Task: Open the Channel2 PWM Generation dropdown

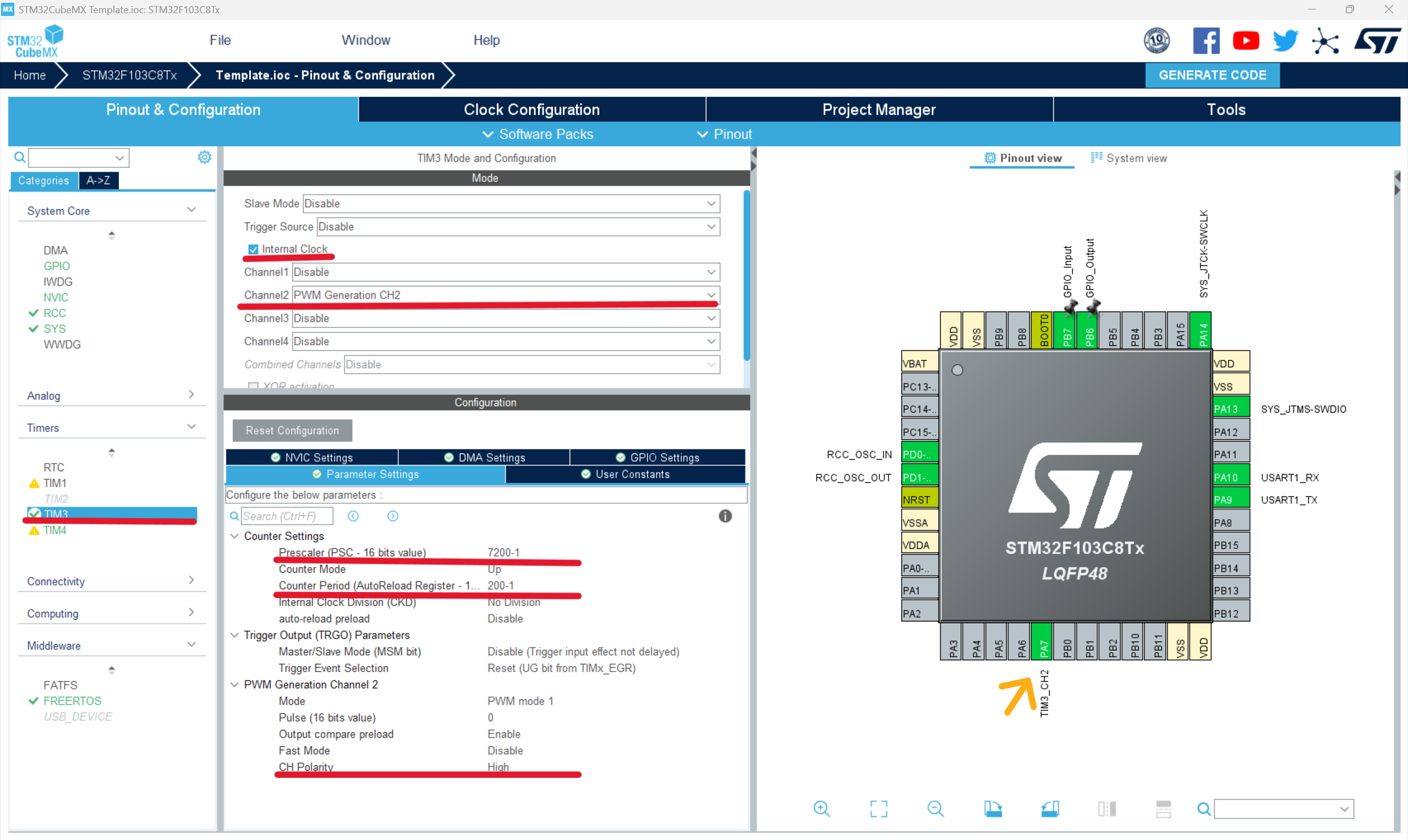Action: (x=506, y=295)
